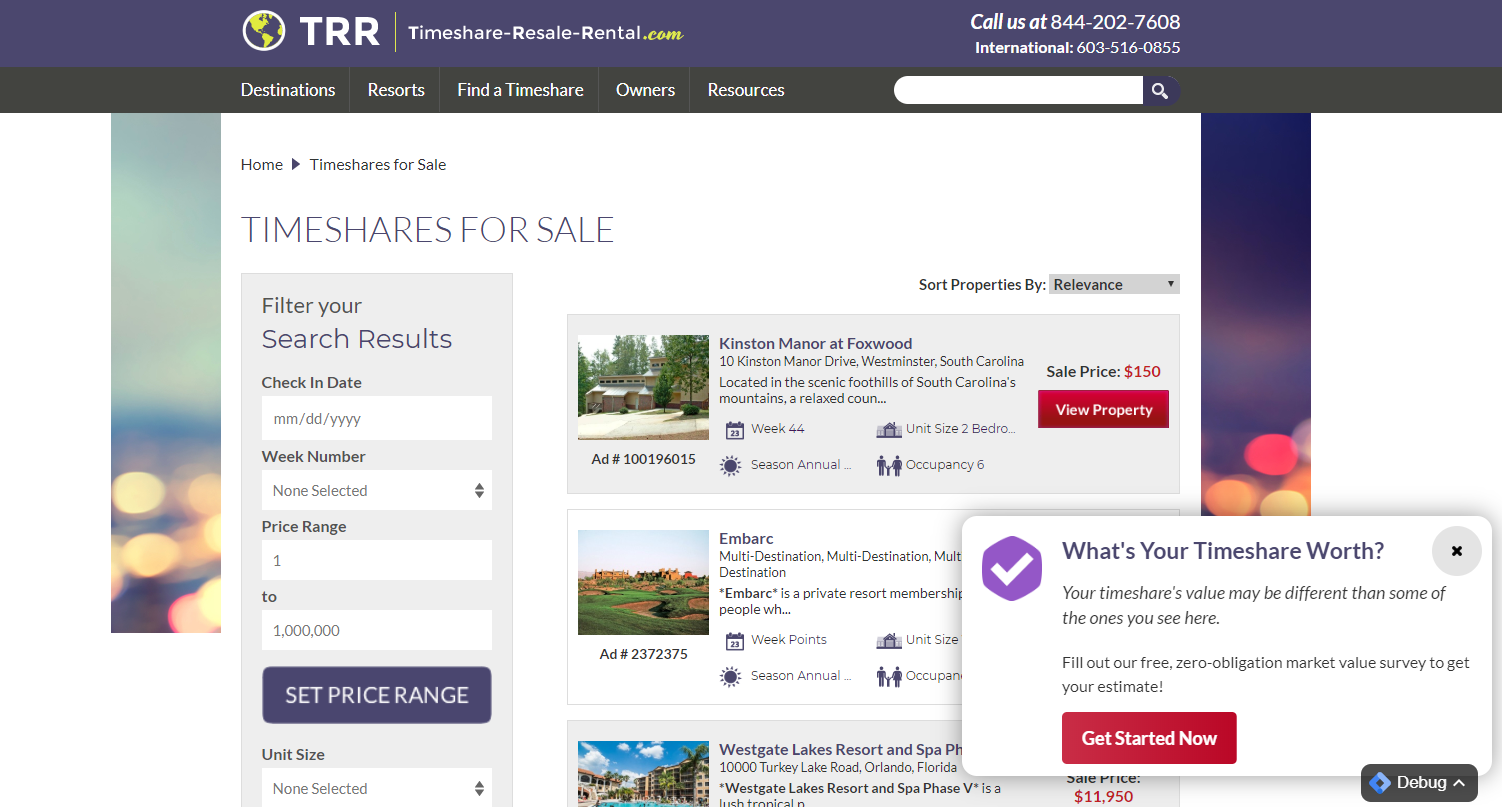This screenshot has height=807, width=1502.
Task: Click the Check In Date field
Action: (377, 418)
